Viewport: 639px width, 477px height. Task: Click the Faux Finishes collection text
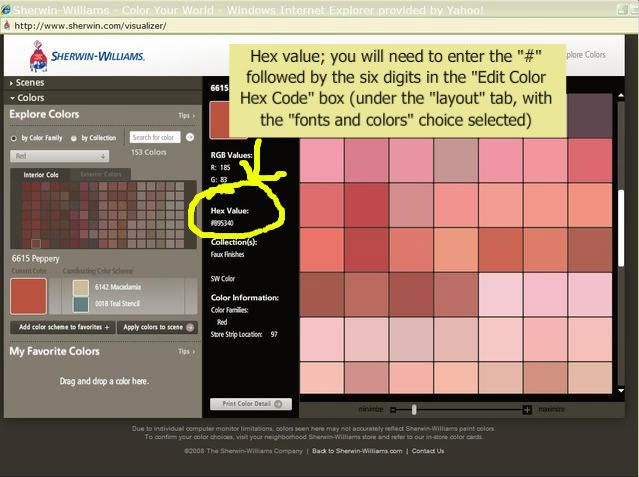[227, 254]
